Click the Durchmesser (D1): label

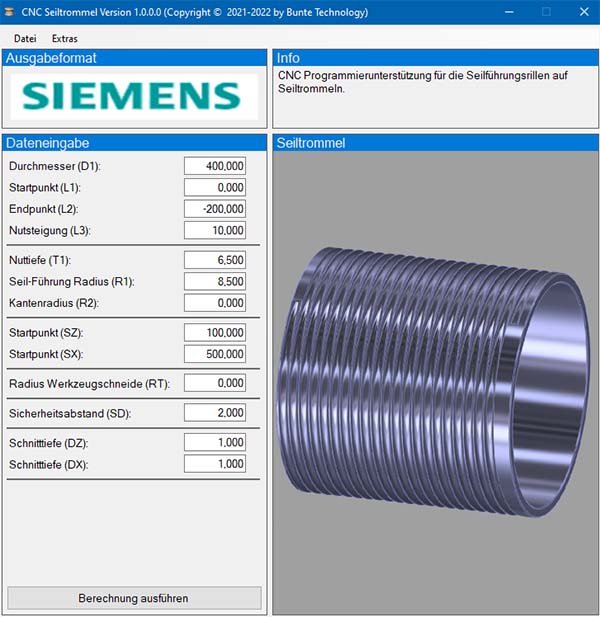(x=55, y=166)
